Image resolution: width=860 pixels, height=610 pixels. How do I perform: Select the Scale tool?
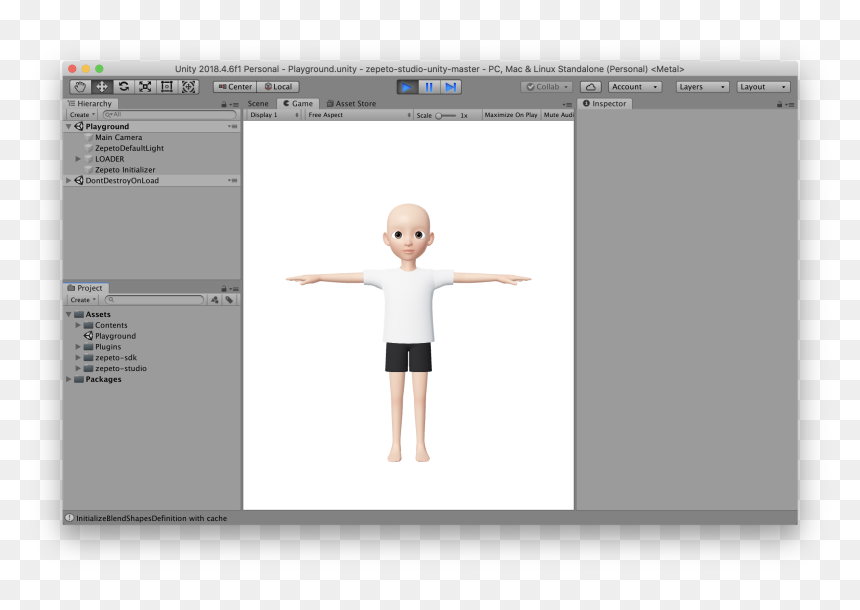(145, 87)
